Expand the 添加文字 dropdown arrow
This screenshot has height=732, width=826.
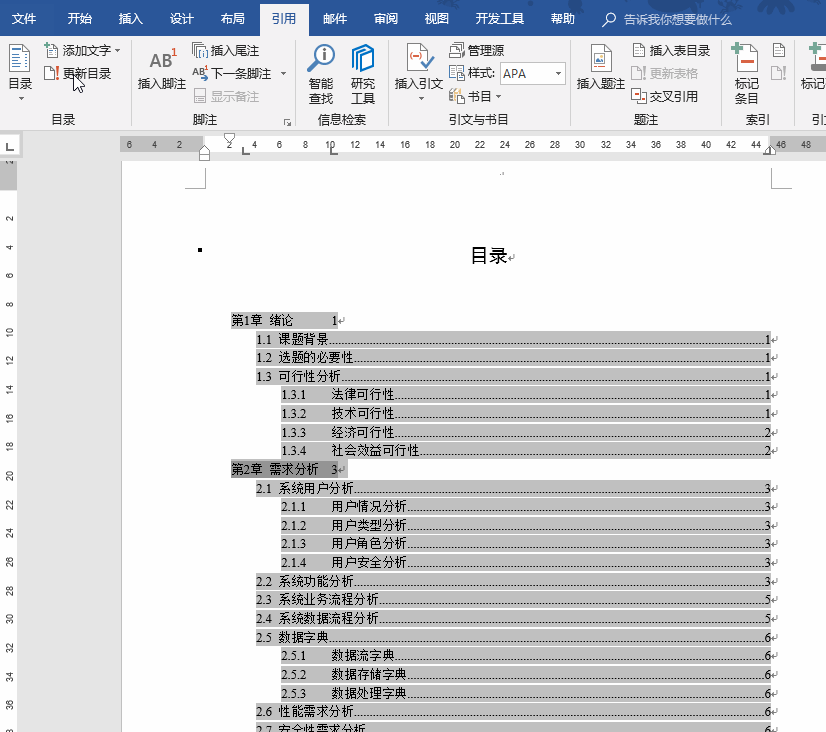(117, 51)
